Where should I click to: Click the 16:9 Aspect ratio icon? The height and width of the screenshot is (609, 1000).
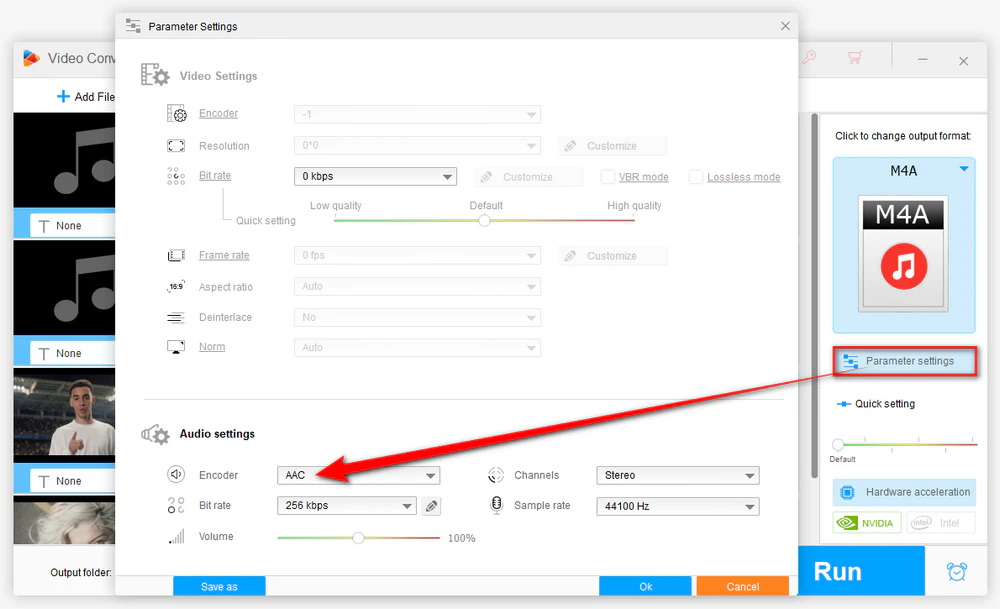[x=176, y=287]
